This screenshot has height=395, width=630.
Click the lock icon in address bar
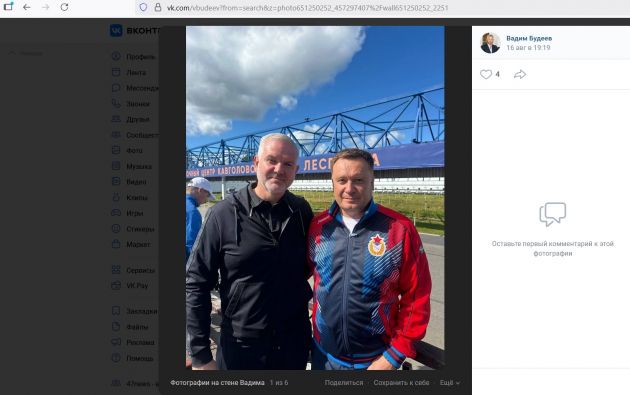click(x=158, y=7)
